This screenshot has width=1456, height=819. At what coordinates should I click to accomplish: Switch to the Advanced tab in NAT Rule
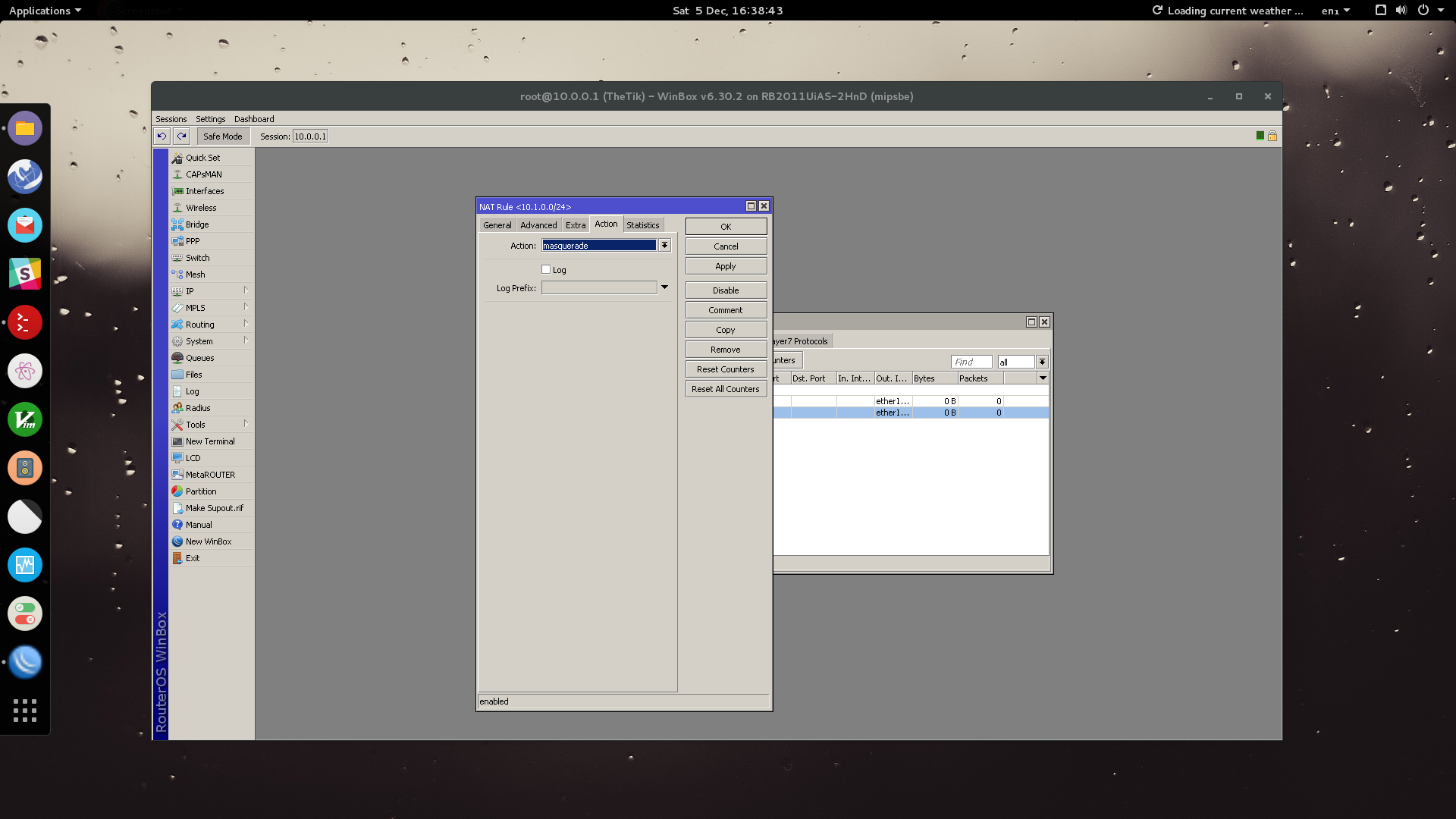(x=538, y=224)
